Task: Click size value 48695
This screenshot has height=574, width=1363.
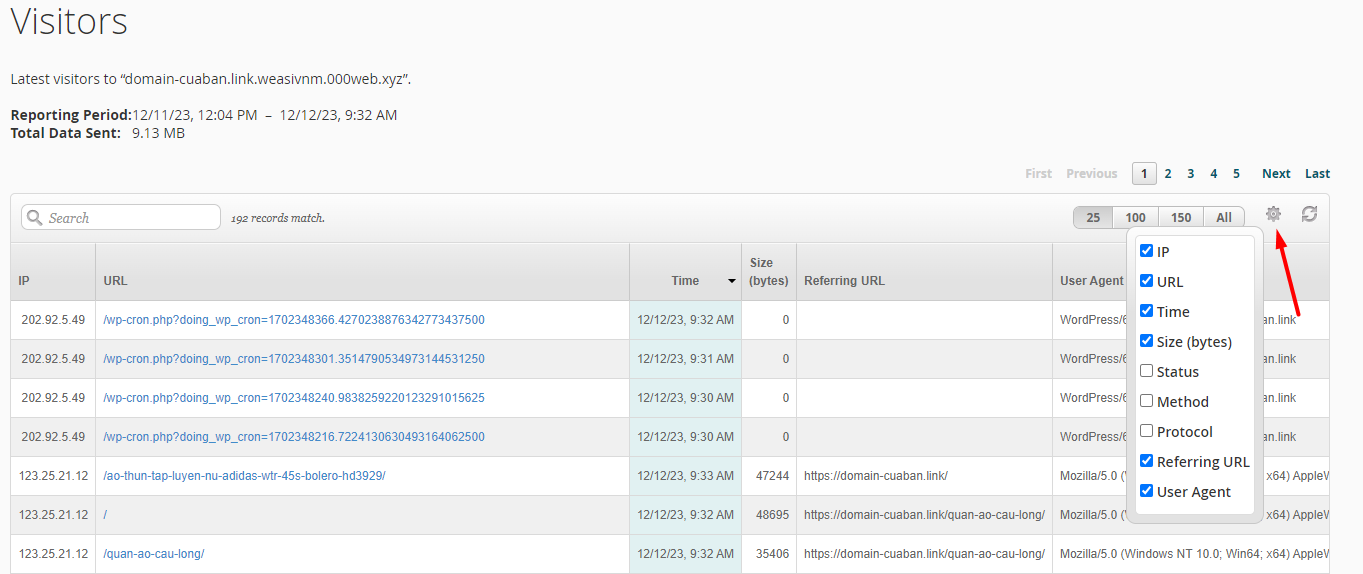Action: pos(772,515)
